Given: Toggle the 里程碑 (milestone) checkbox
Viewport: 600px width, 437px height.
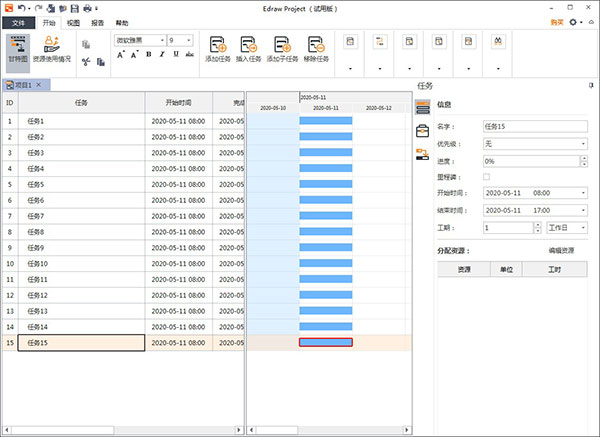Looking at the screenshot, I should click(486, 177).
